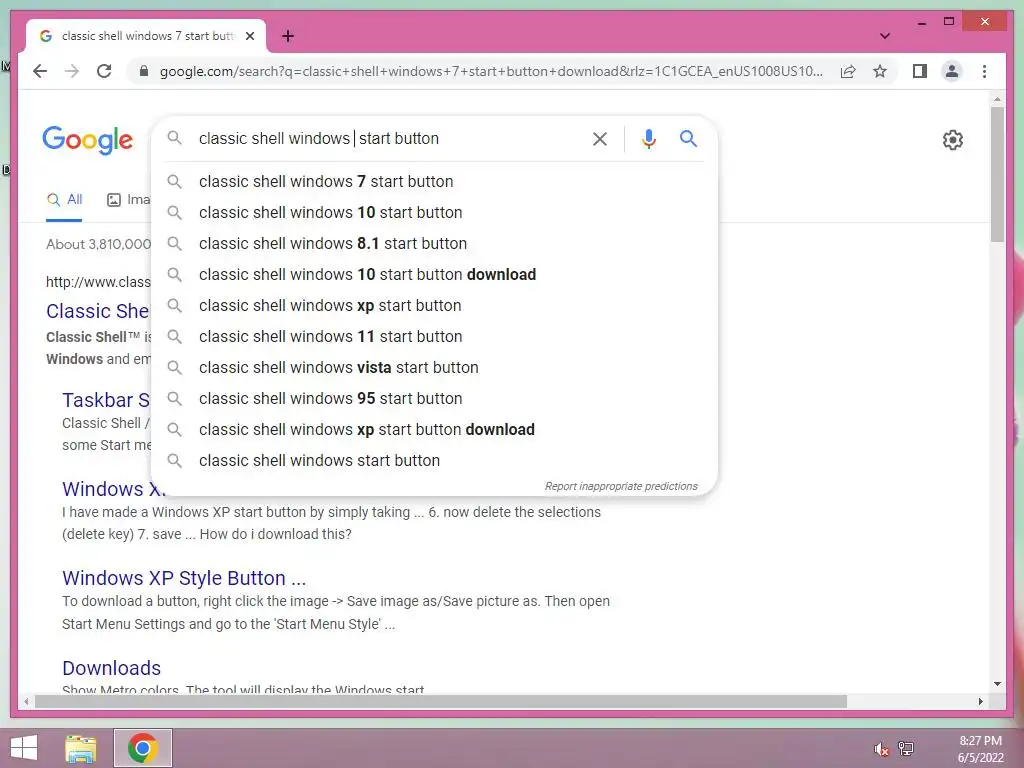Open the Chrome profile avatar
Screen dimensions: 1024x768
pyautogui.click(x=952, y=71)
